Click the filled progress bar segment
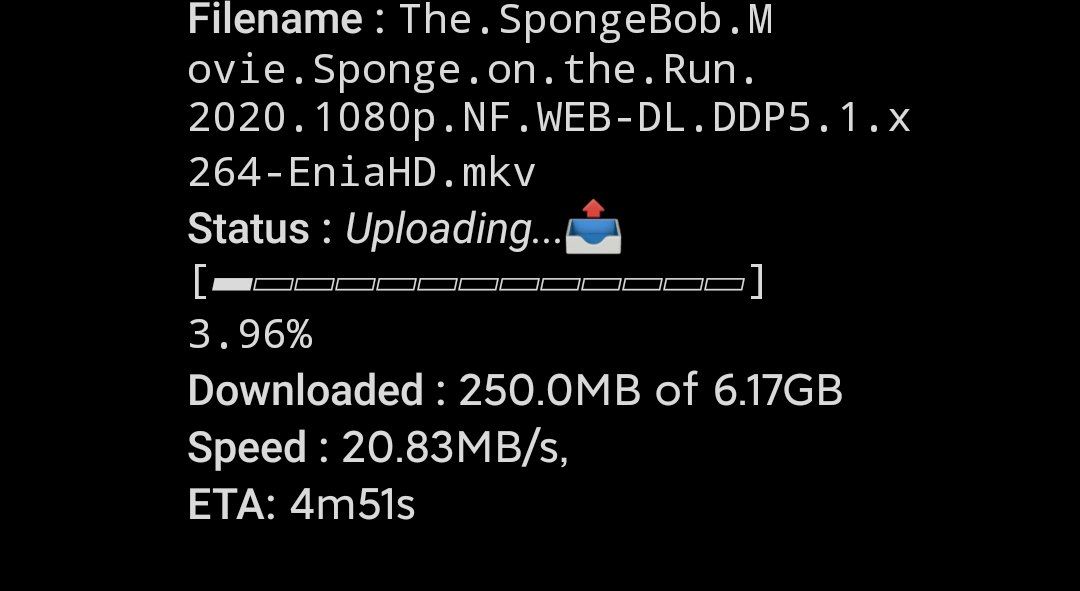This screenshot has height=591, width=1080. coord(232,284)
